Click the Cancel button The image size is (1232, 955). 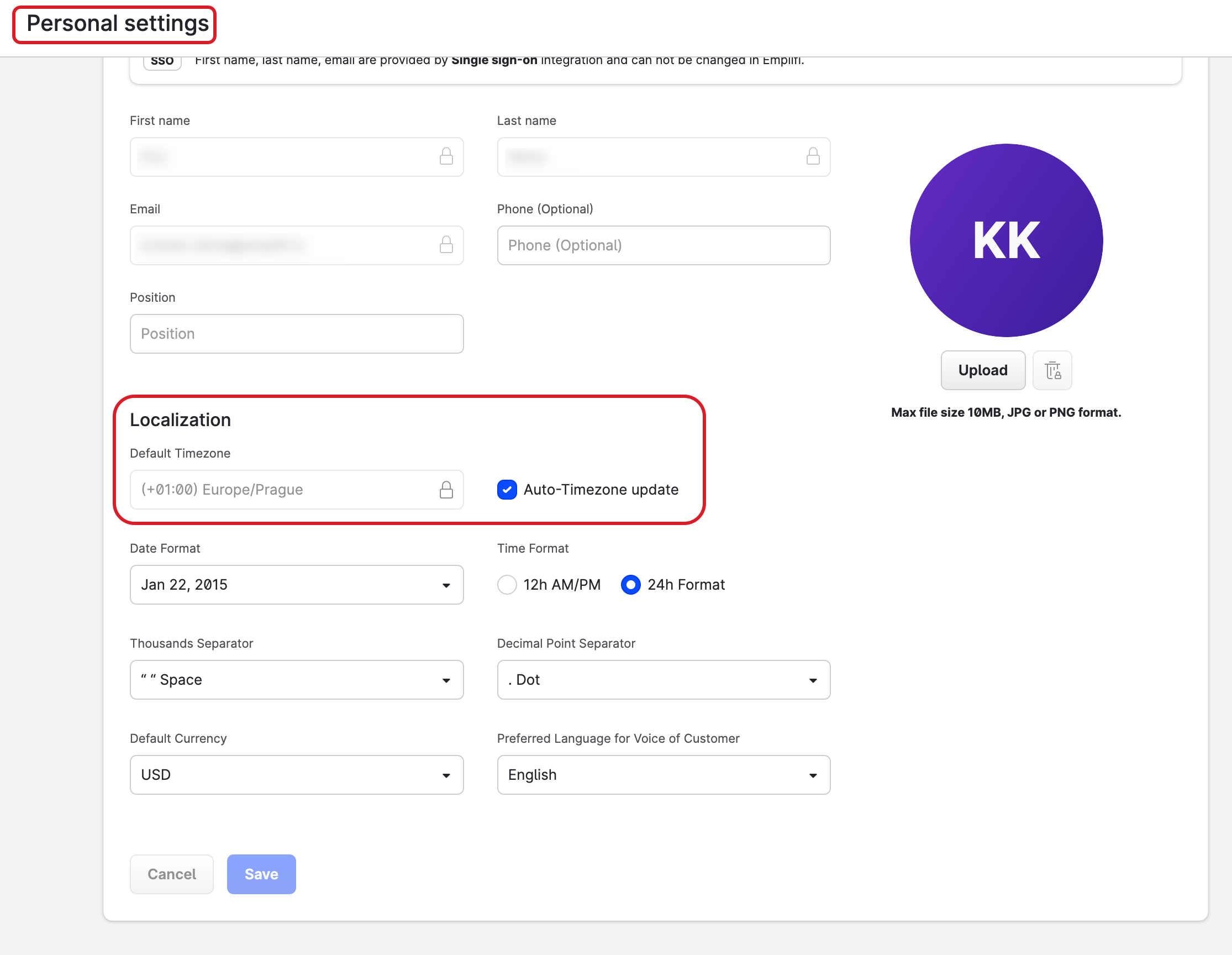point(171,874)
